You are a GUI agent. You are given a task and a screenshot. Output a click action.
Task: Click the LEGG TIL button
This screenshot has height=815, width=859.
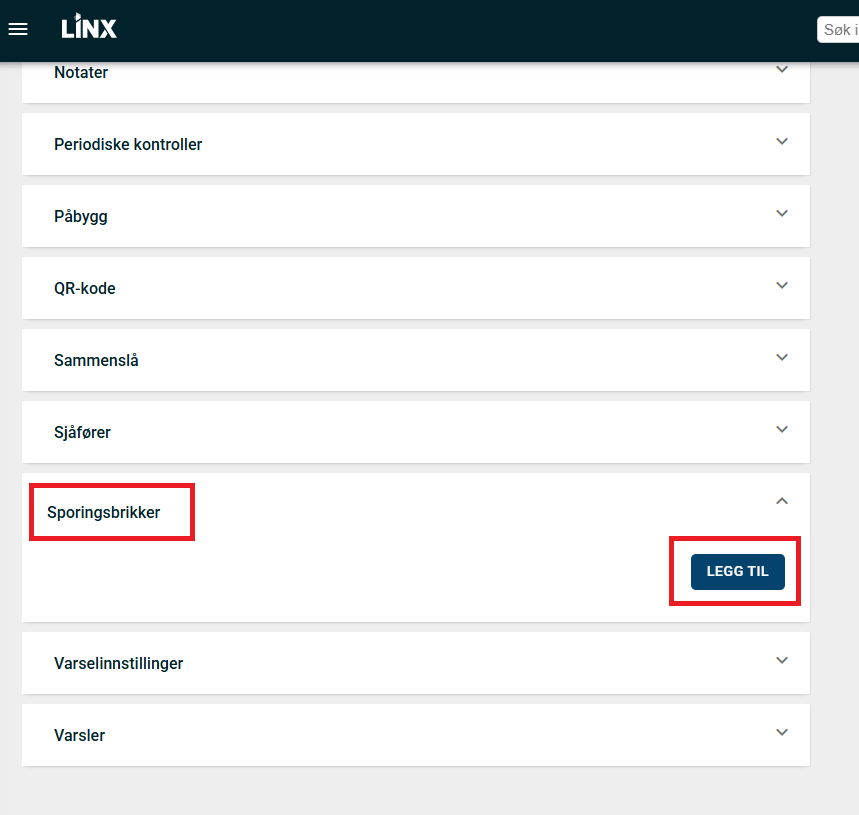[737, 571]
